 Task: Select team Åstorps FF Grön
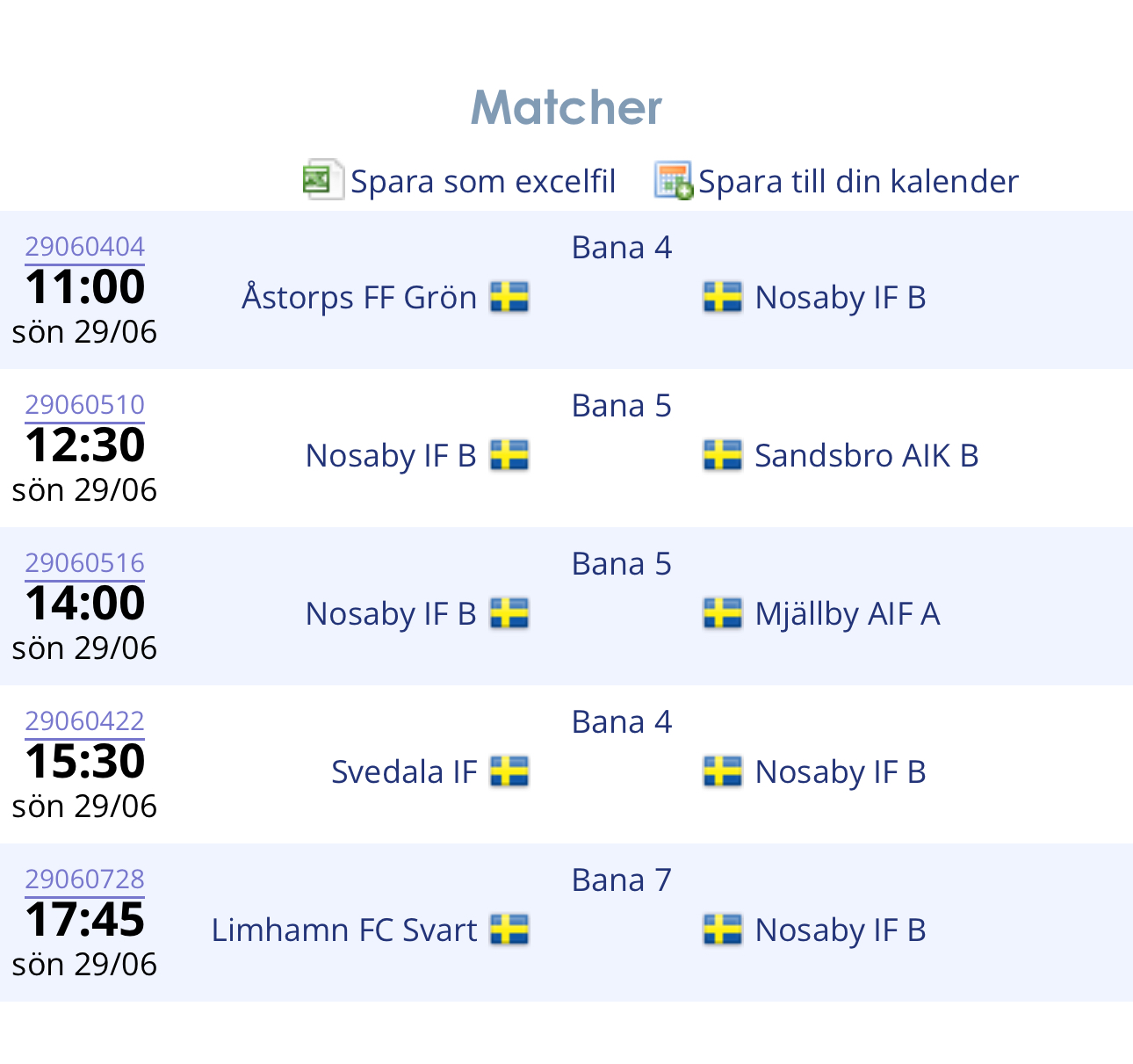(x=358, y=298)
